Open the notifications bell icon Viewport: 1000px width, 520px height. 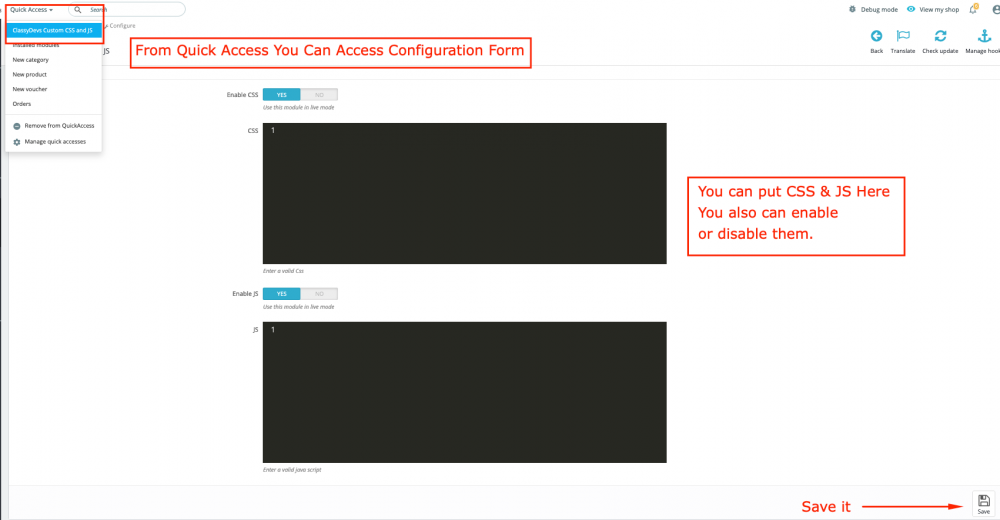pyautogui.click(x=973, y=9)
